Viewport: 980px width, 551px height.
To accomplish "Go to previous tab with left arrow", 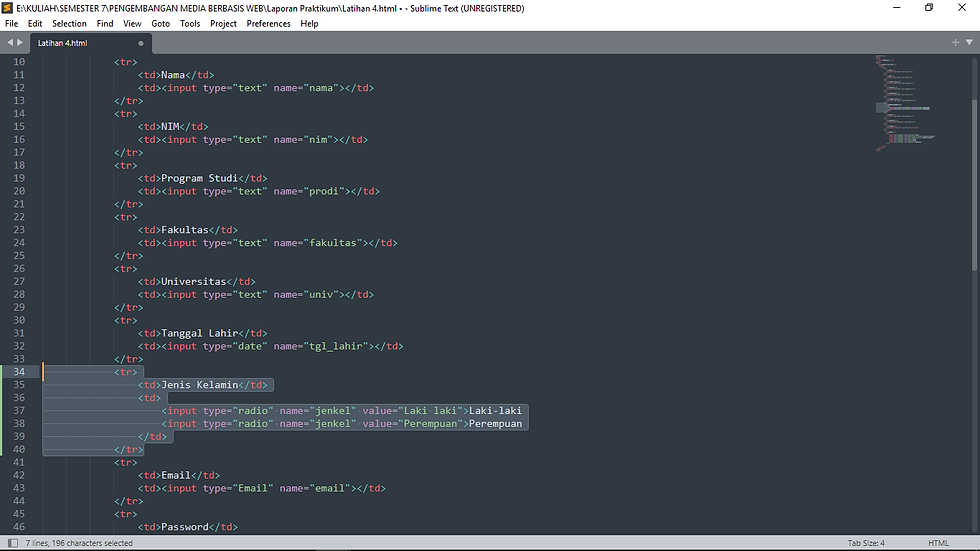I will point(9,42).
